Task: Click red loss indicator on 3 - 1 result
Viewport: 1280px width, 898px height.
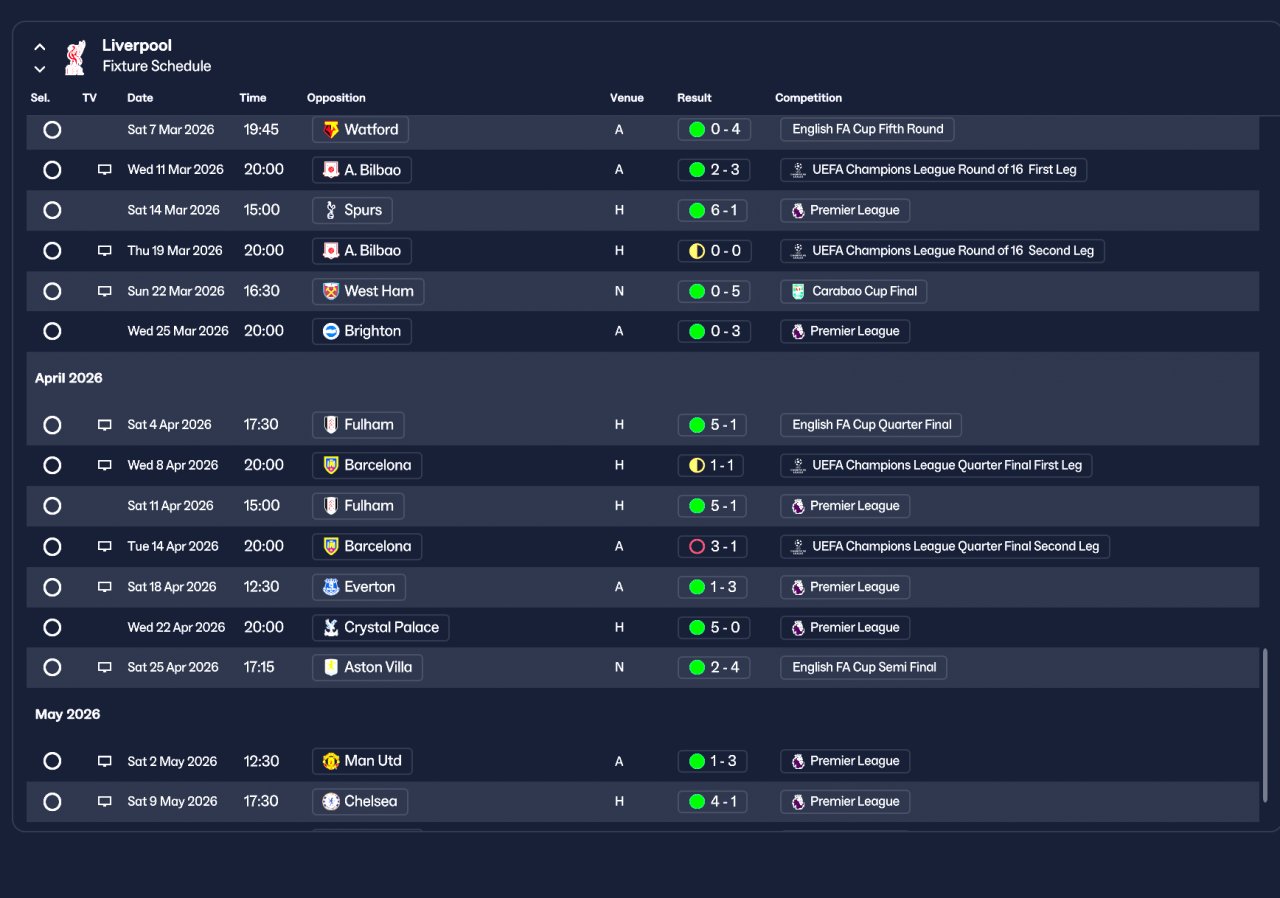Action: (x=697, y=546)
